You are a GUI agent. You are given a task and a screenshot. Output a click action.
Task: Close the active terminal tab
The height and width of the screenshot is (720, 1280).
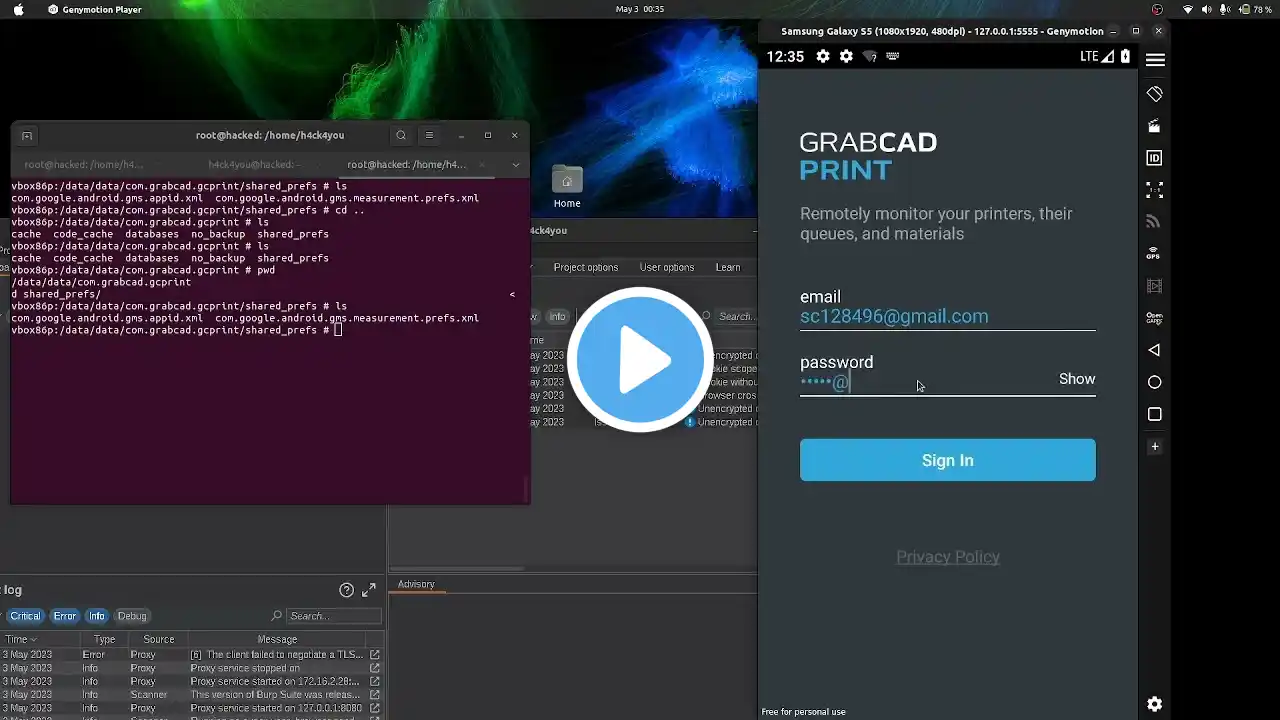click(482, 164)
